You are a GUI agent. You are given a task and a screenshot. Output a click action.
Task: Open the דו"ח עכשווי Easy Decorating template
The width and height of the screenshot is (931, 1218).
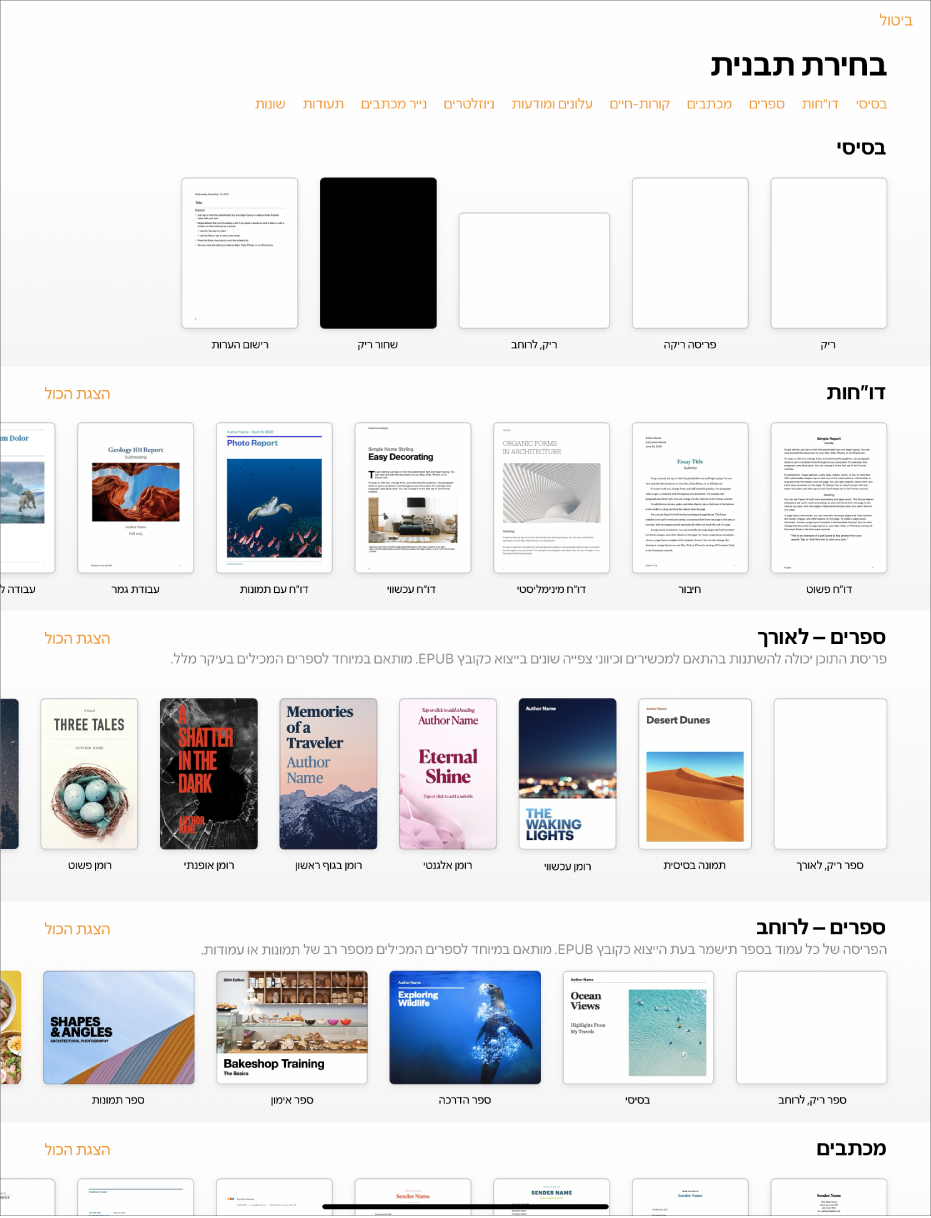[x=413, y=498]
